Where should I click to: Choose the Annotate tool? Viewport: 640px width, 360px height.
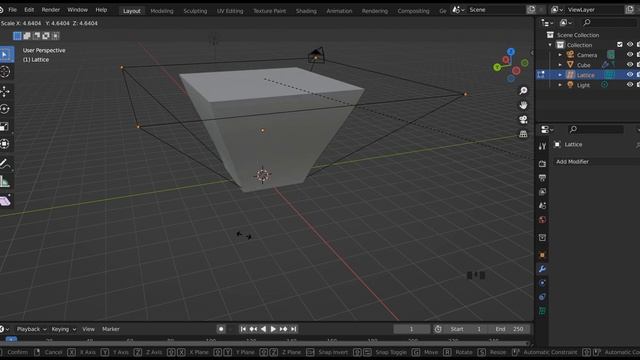coord(5,164)
